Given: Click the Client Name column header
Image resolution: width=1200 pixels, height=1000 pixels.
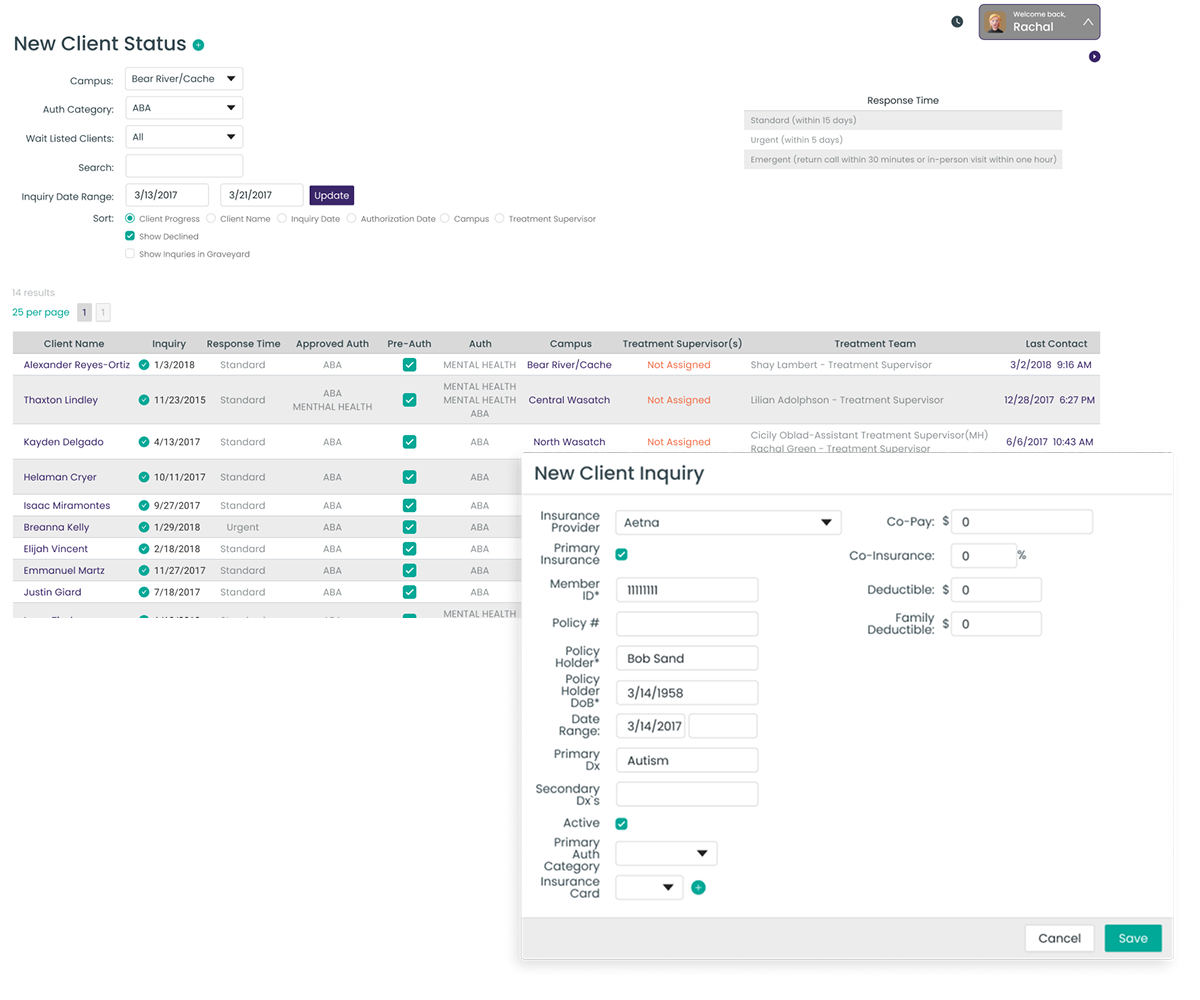Looking at the screenshot, I should 74,344.
